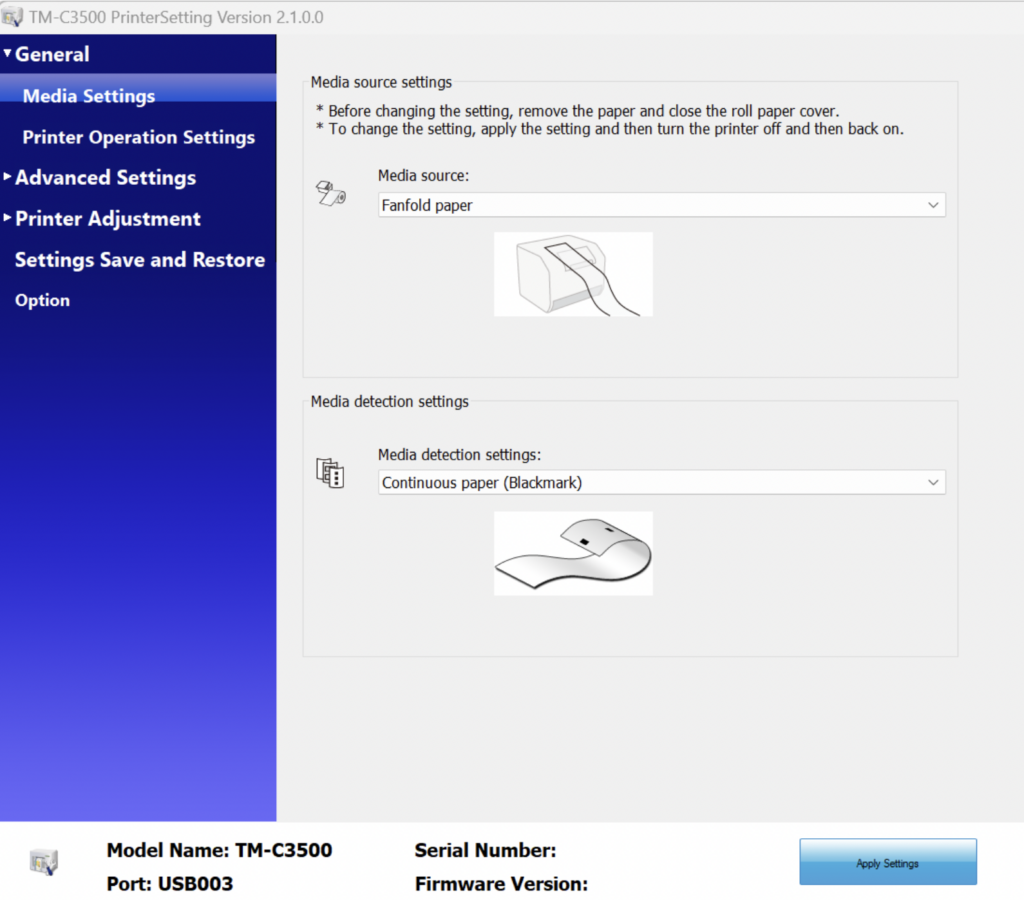Click the Model Name: TM-C3500 label
The image size is (1024, 900).
coord(219,850)
